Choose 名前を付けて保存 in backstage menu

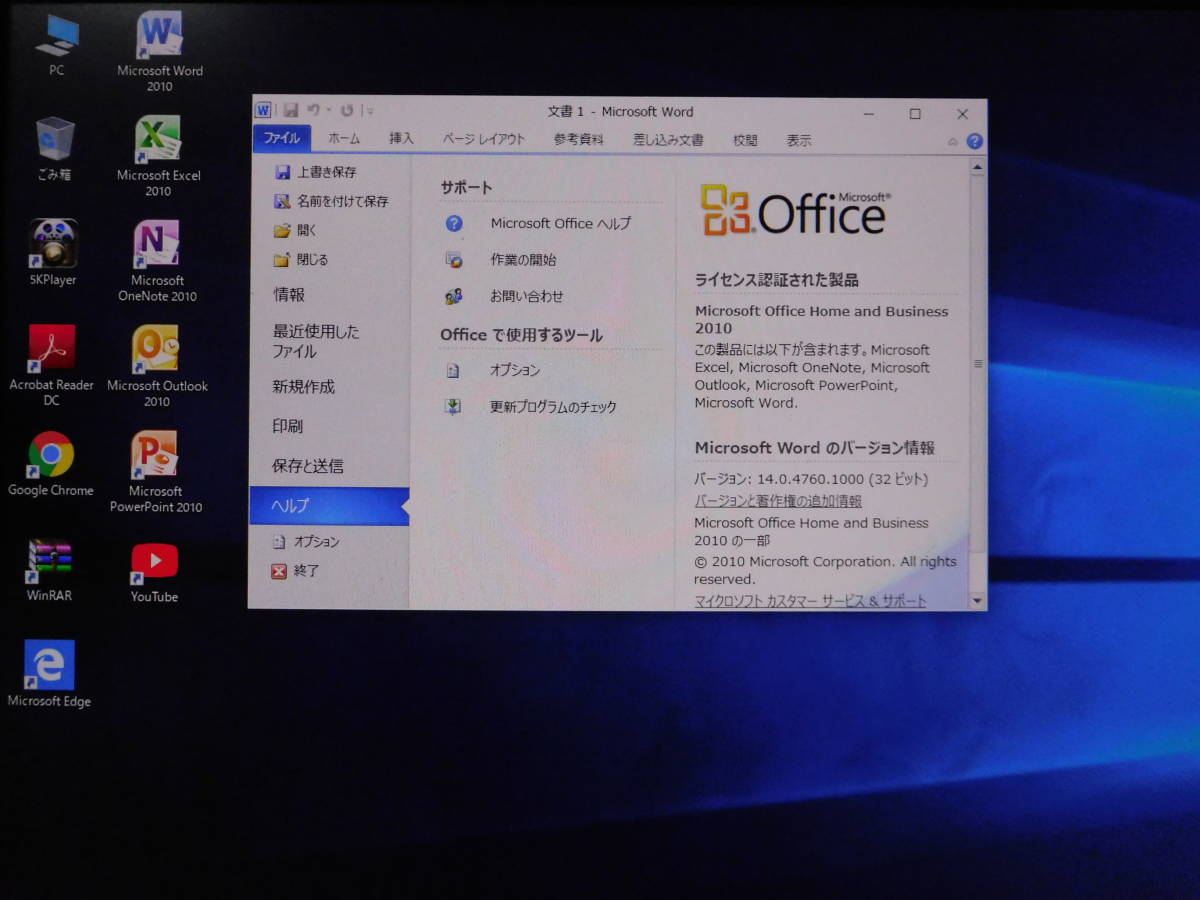tap(331, 201)
